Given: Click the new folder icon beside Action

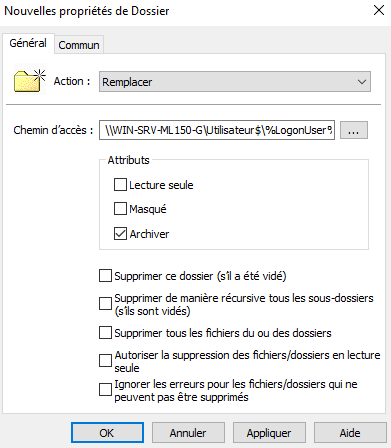Looking at the screenshot, I should tap(30, 80).
